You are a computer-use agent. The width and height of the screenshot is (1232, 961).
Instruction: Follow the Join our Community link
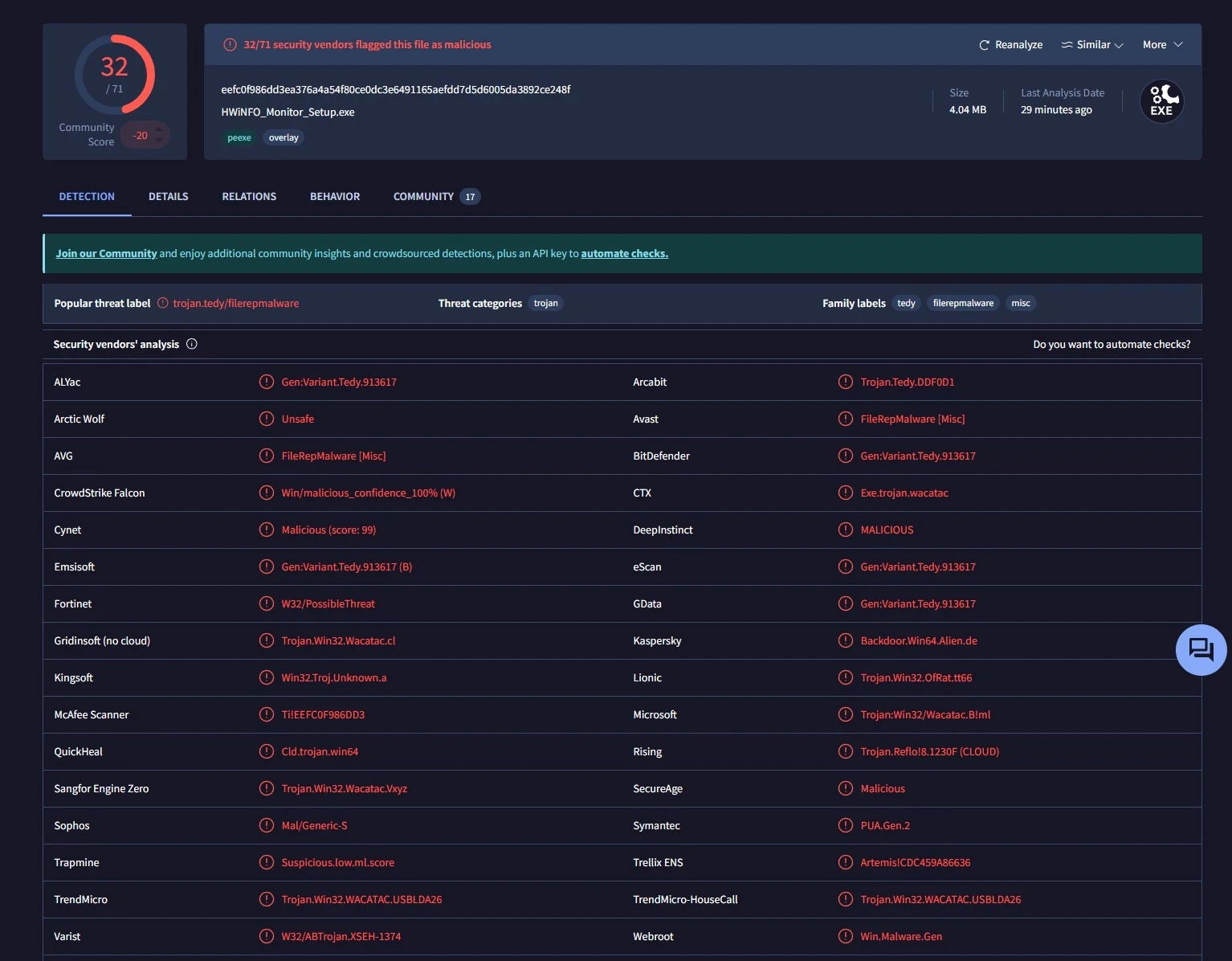tap(106, 253)
